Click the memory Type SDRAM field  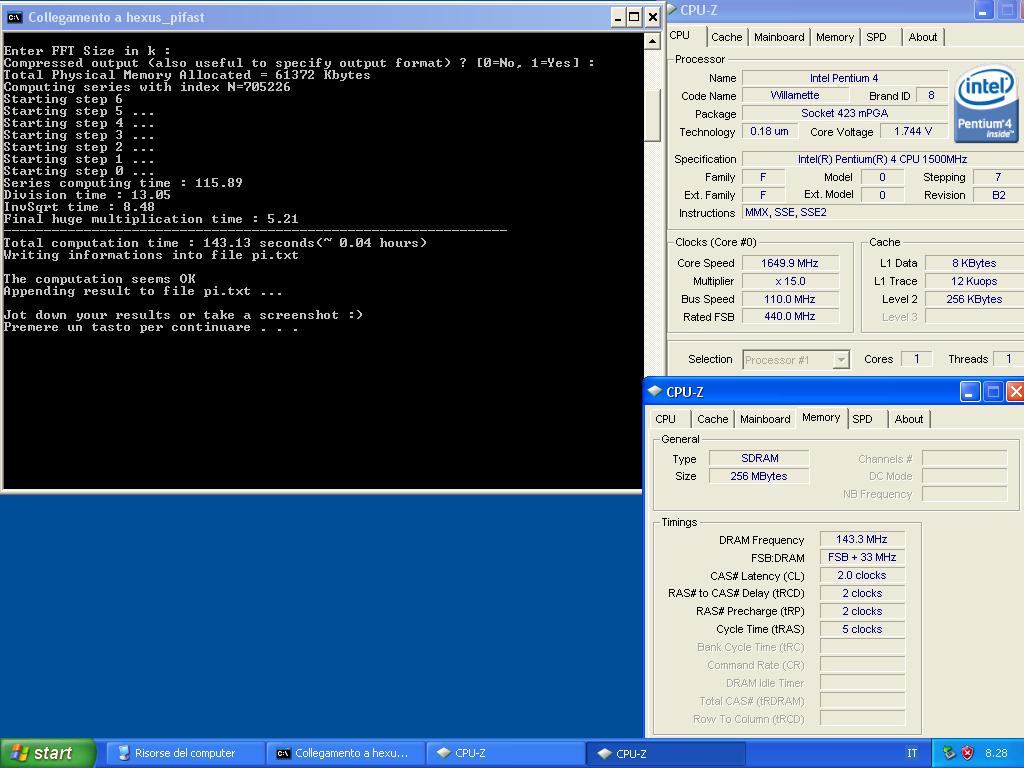[759, 458]
